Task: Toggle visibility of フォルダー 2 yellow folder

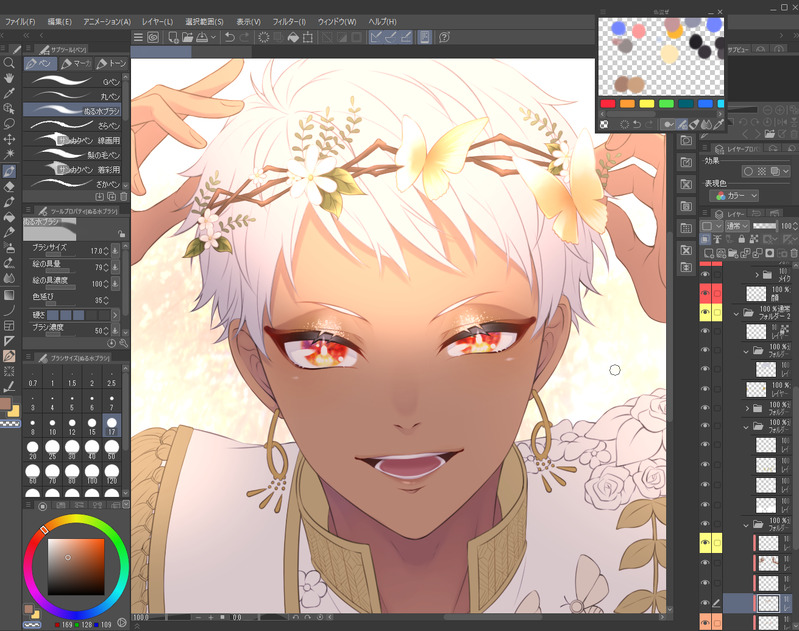Action: 705,312
